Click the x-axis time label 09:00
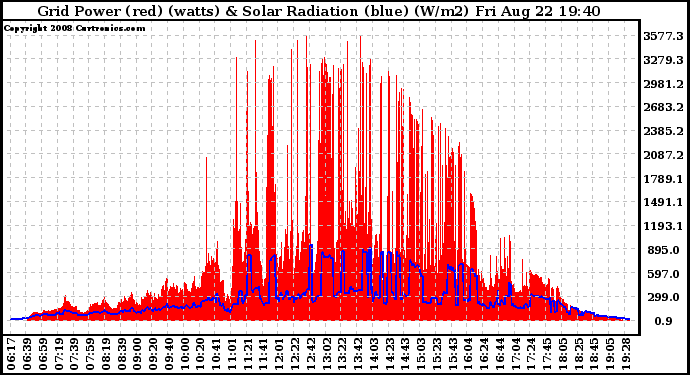 click(x=137, y=354)
